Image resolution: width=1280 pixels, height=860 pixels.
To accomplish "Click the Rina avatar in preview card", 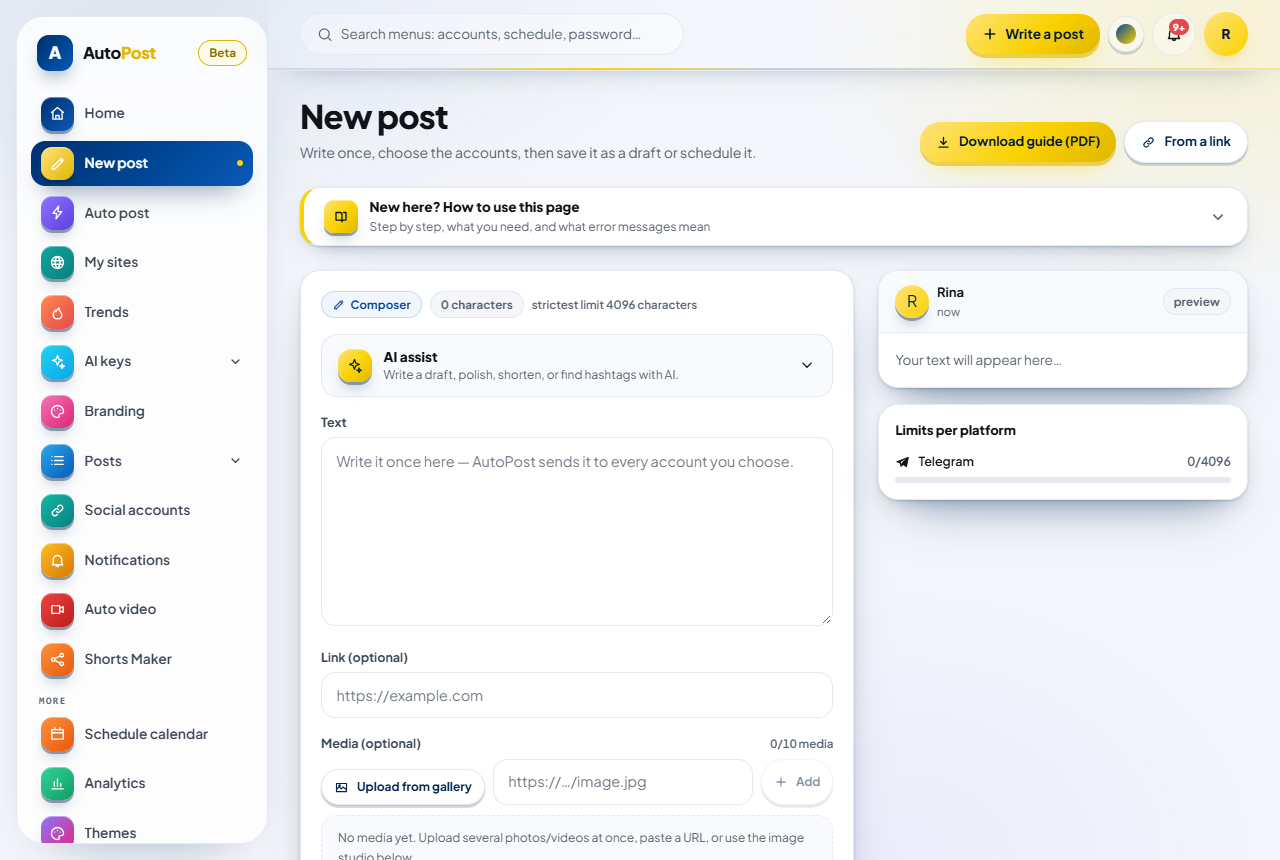I will tap(912, 302).
